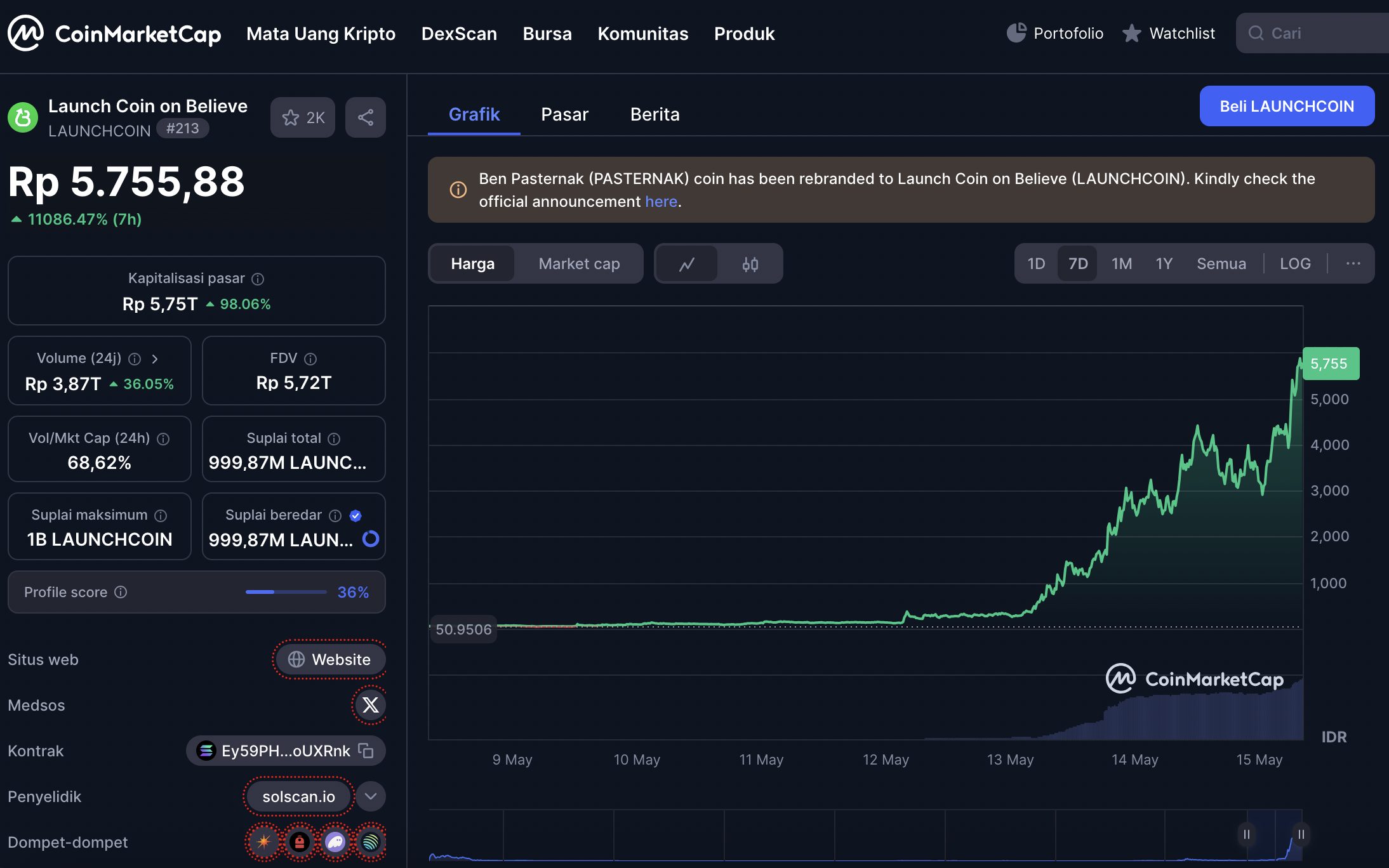The height and width of the screenshot is (868, 1389).
Task: Open Komunitas menu
Action: click(x=642, y=33)
